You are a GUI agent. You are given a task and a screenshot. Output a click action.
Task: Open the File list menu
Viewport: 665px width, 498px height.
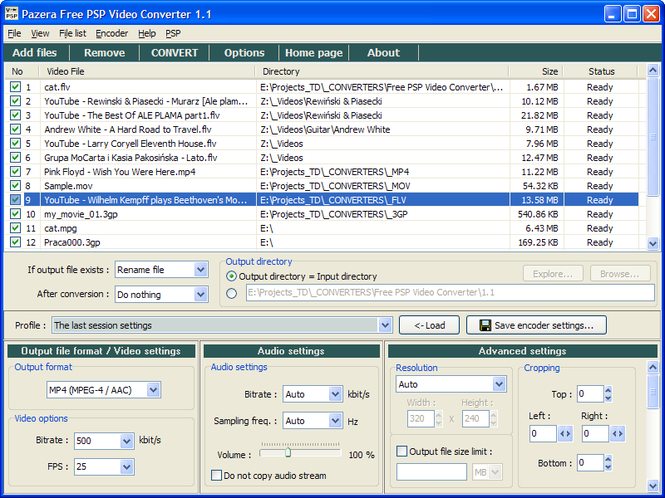click(73, 33)
